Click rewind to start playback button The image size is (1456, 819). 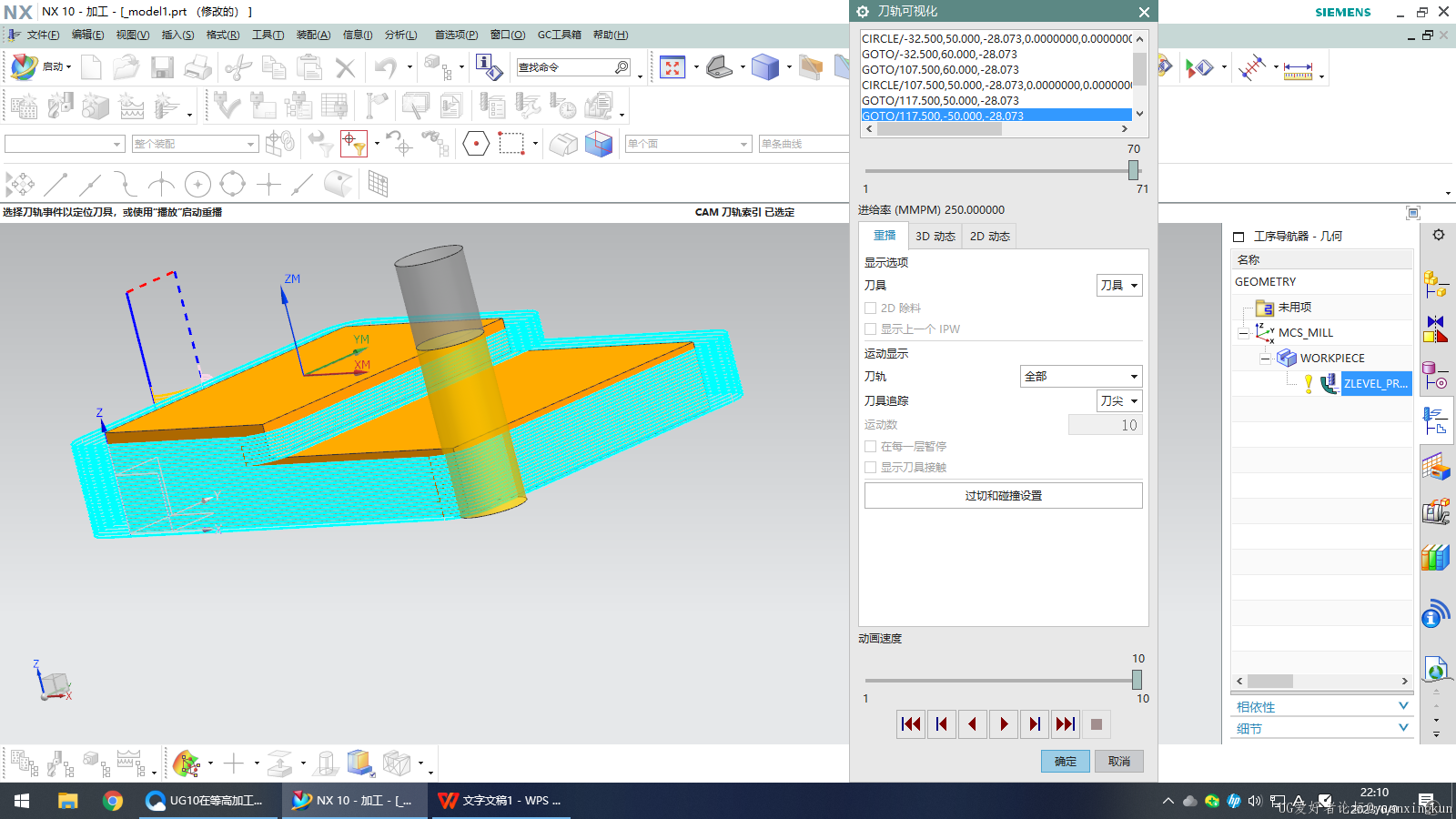(x=911, y=724)
